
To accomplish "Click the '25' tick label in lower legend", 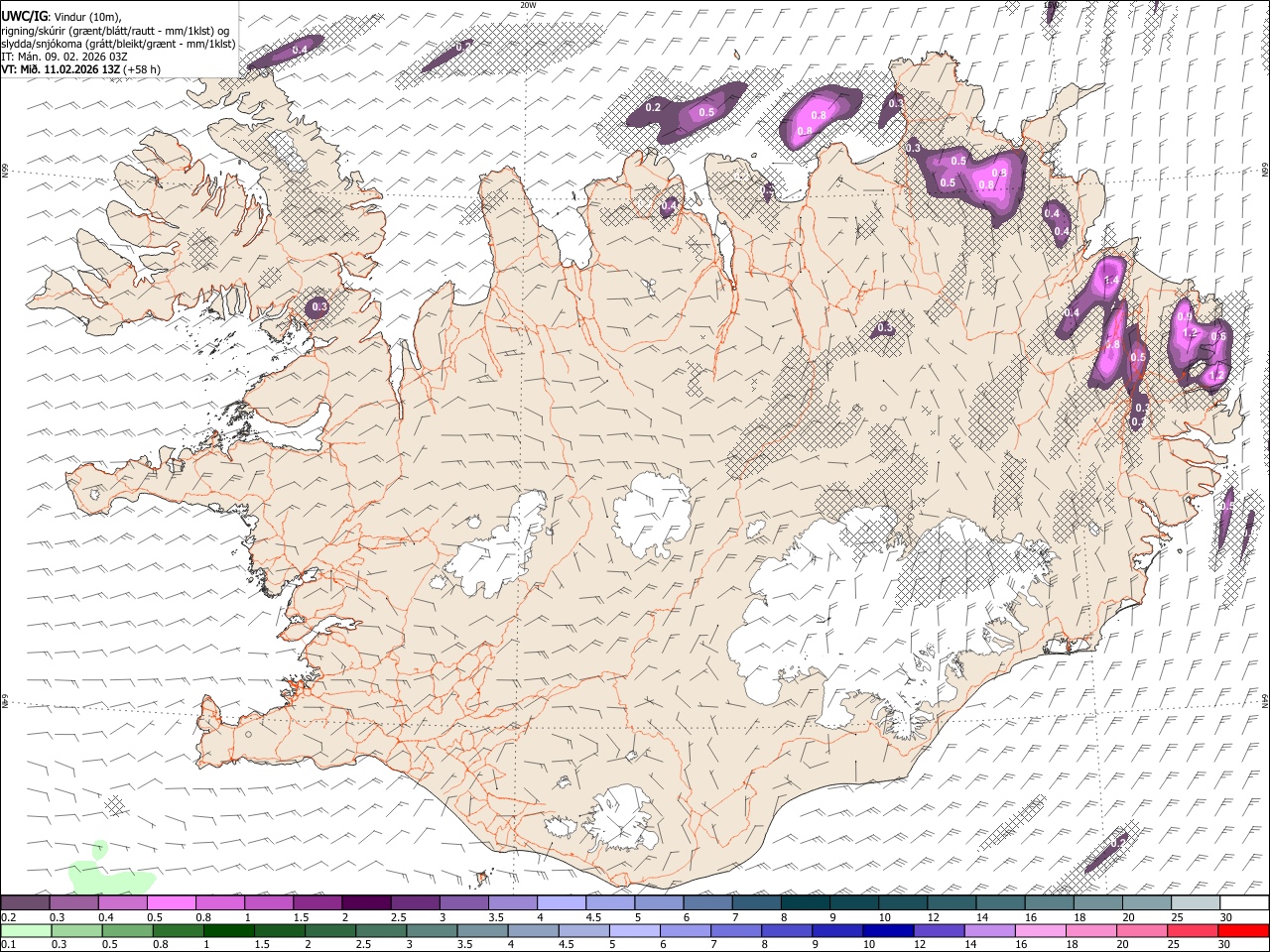I will point(1176,944).
